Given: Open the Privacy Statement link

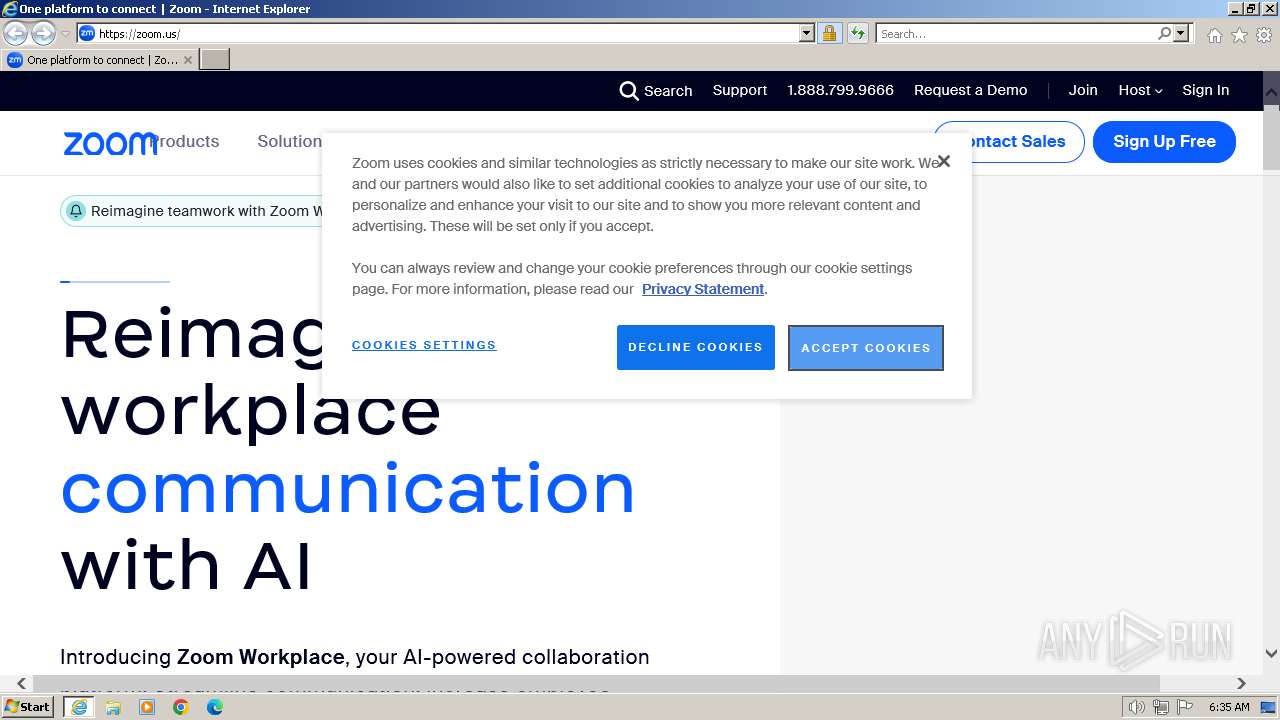Looking at the screenshot, I should [x=703, y=289].
